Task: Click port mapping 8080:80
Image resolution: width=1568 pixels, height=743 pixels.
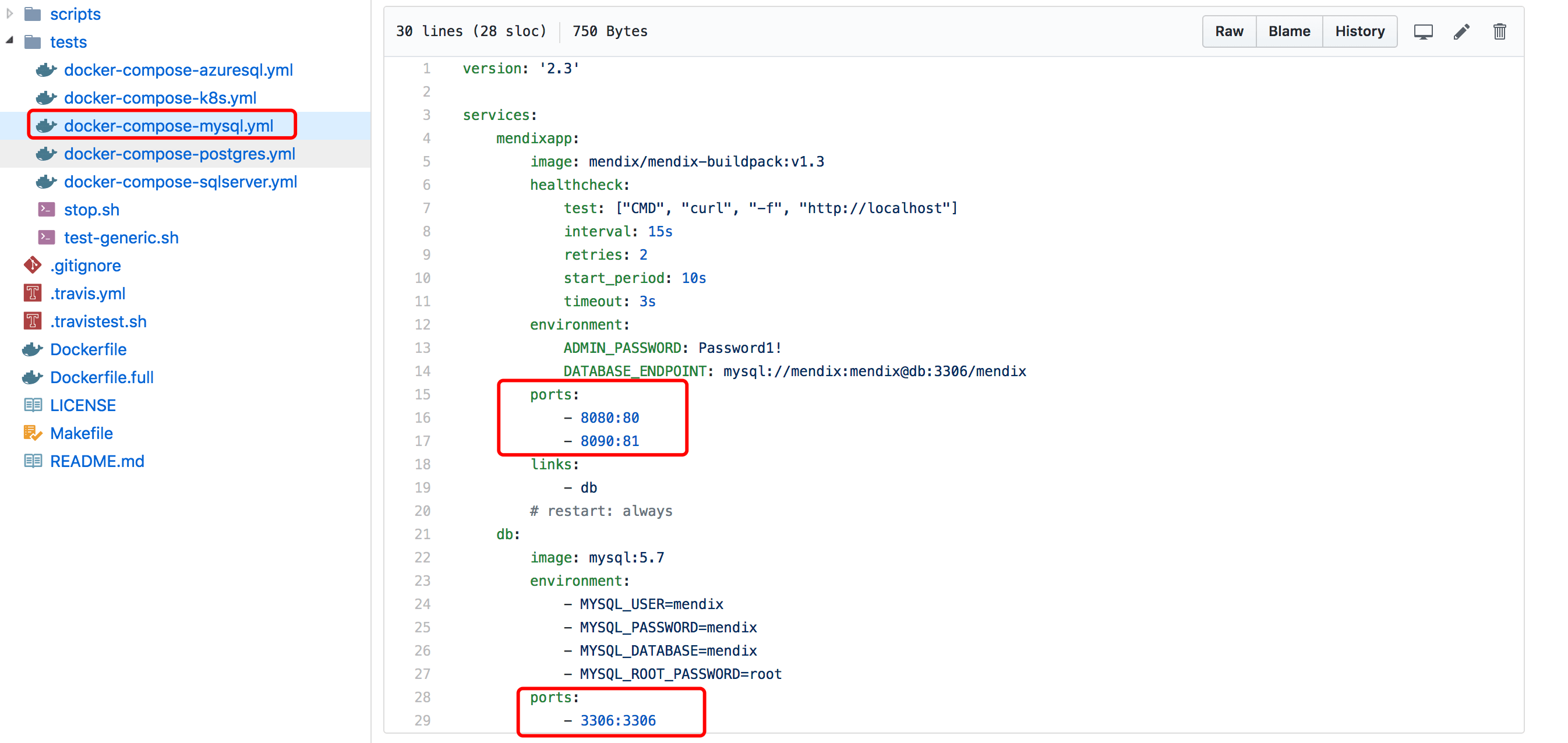Action: [x=609, y=418]
